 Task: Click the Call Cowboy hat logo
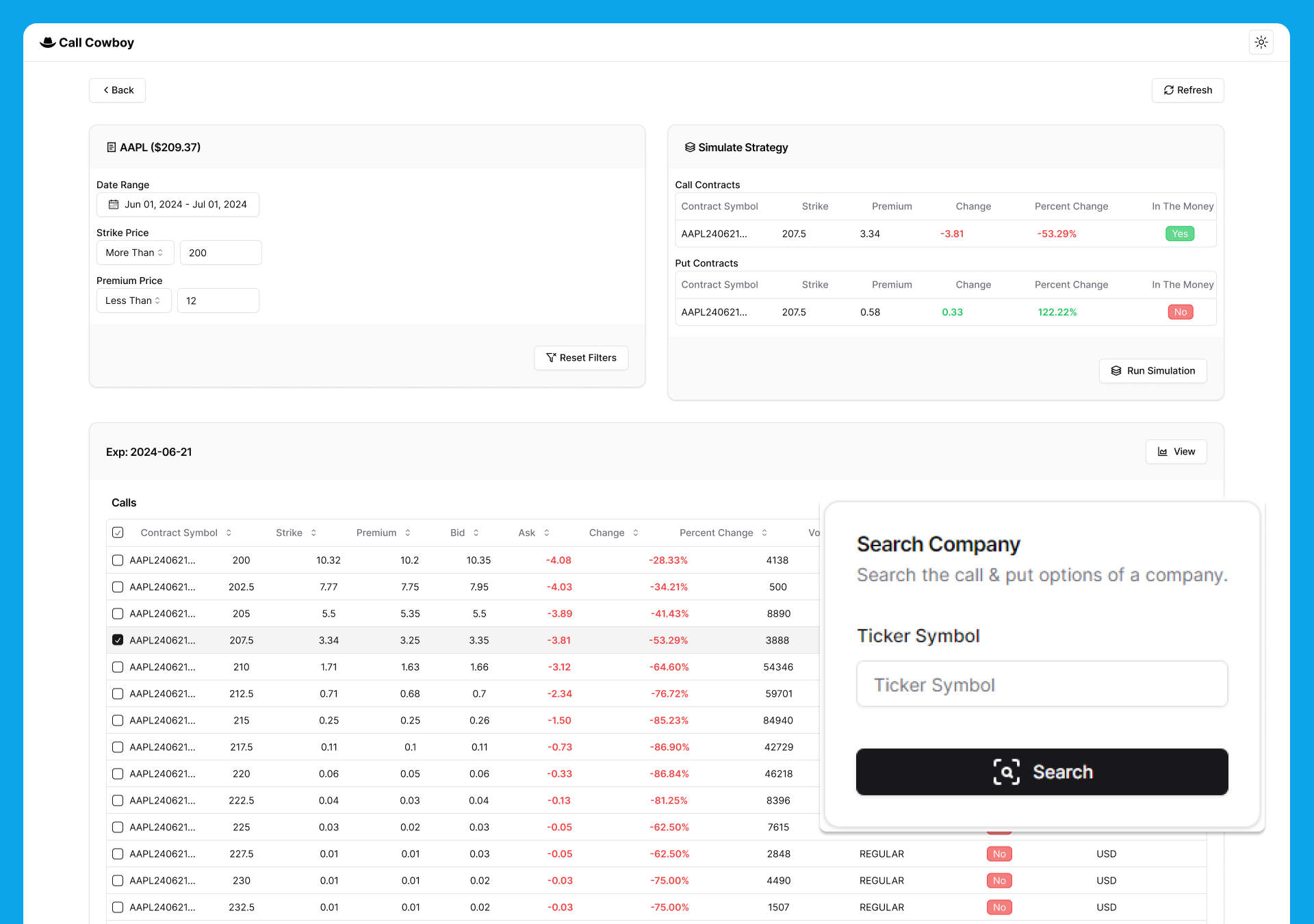(x=47, y=42)
